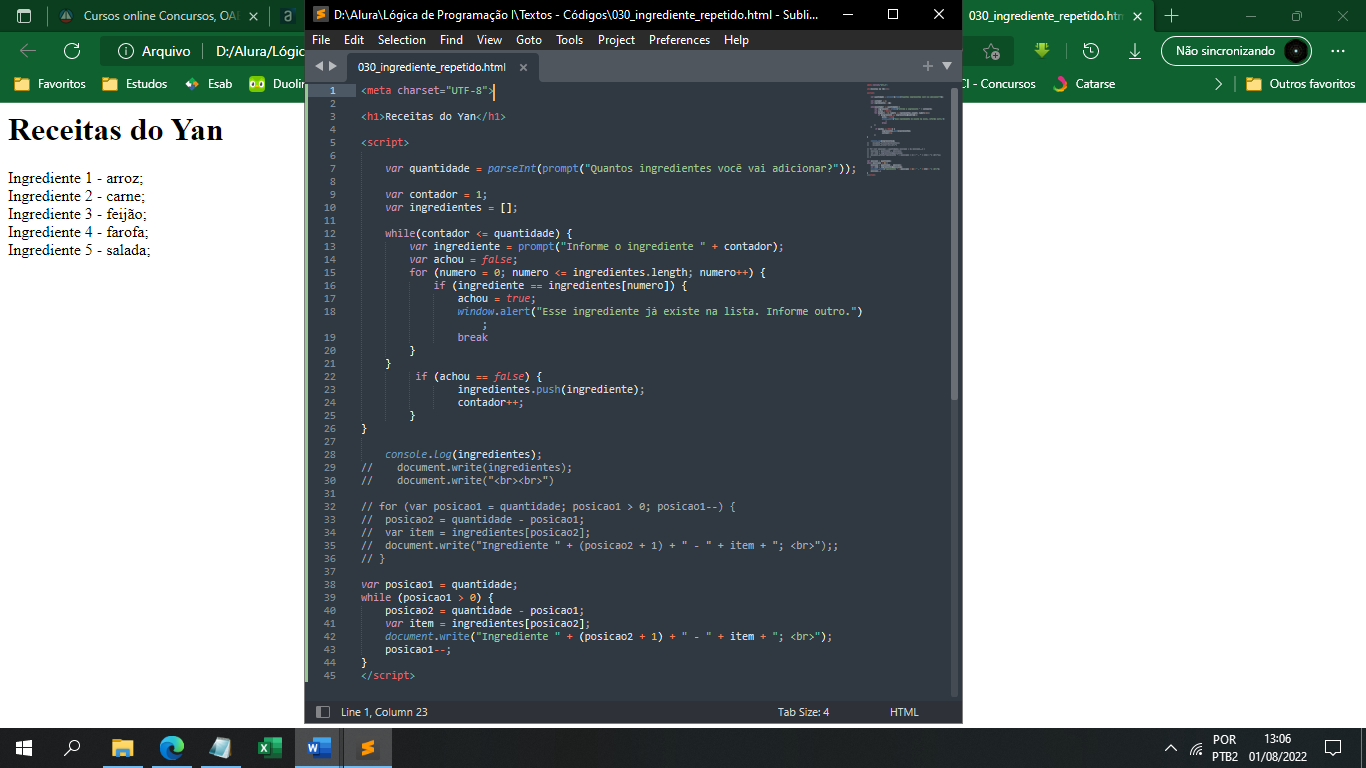
Task: Expand hidden bookmarks chevron
Action: click(1218, 84)
